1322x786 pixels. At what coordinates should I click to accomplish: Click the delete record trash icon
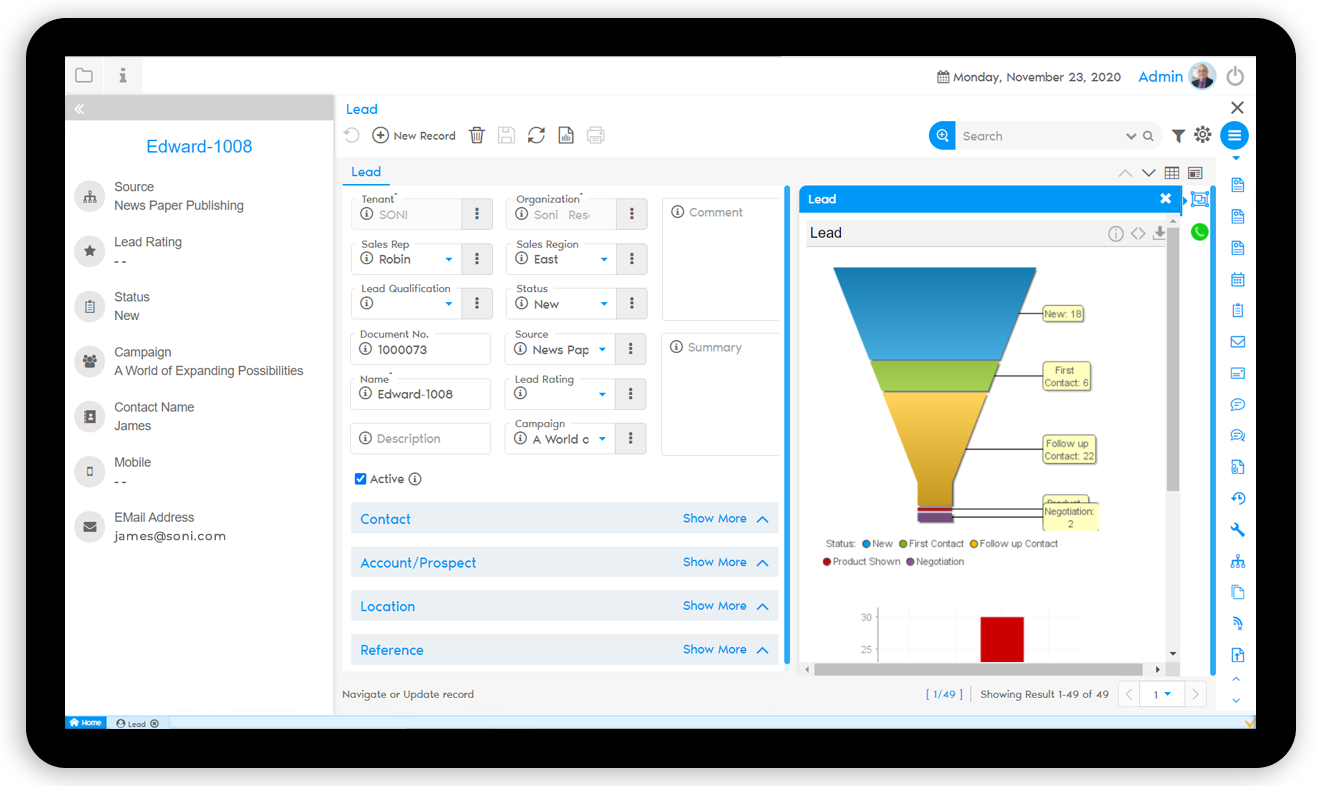tap(477, 136)
